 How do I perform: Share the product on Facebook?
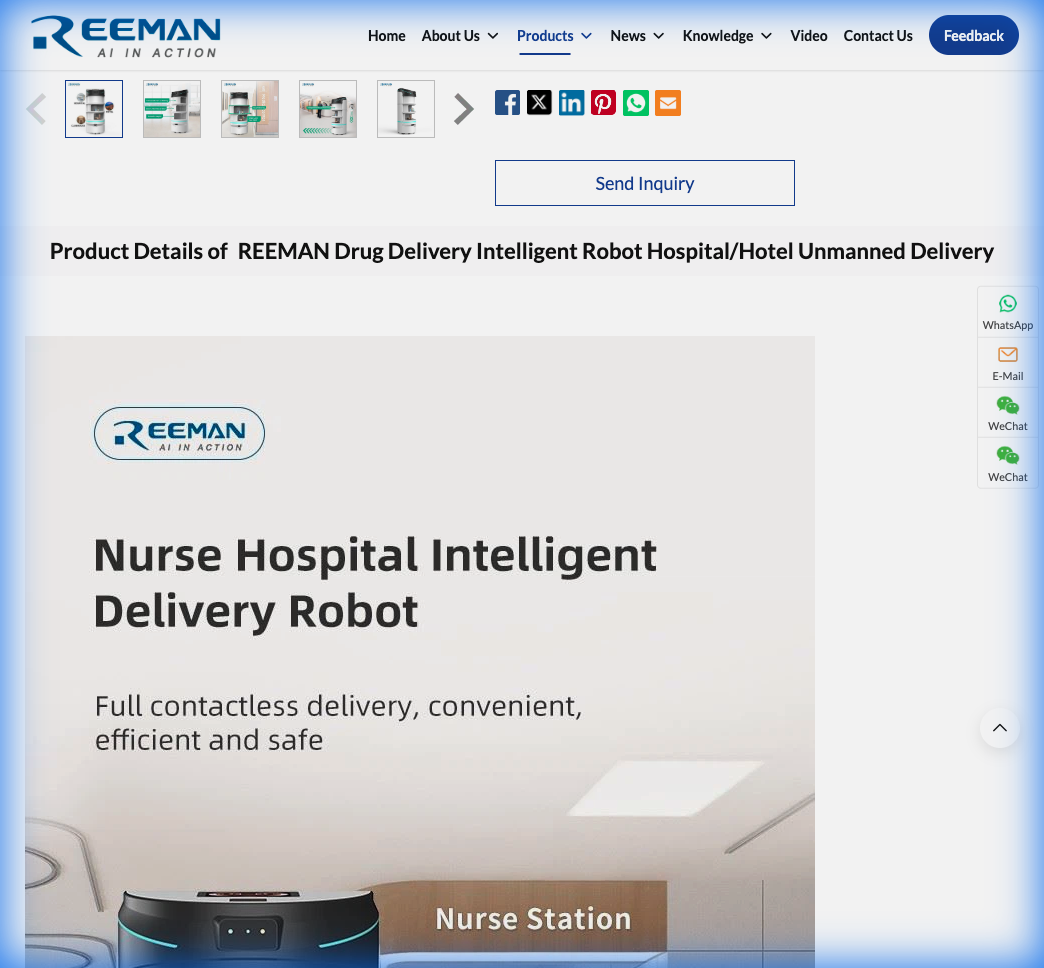click(x=507, y=102)
